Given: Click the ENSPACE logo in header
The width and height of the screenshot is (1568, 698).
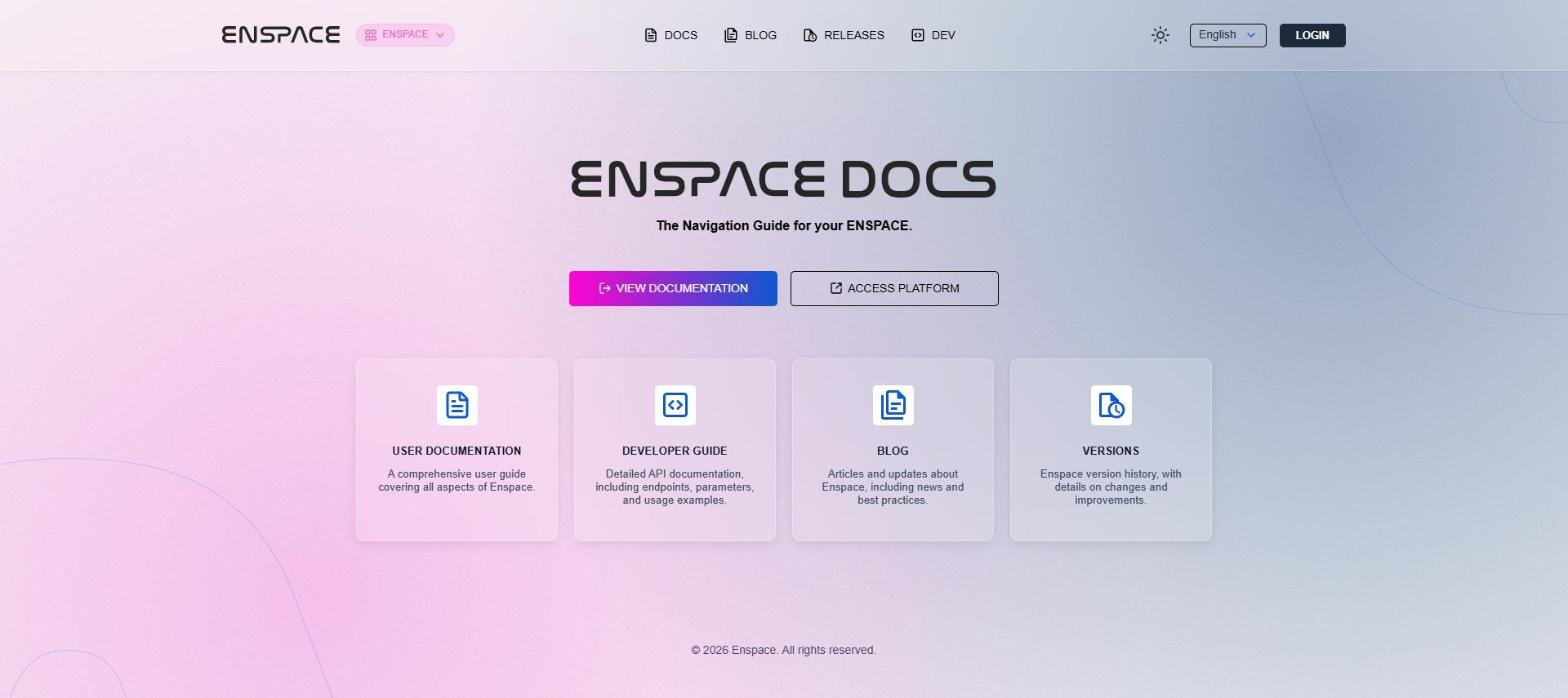Looking at the screenshot, I should click(281, 35).
